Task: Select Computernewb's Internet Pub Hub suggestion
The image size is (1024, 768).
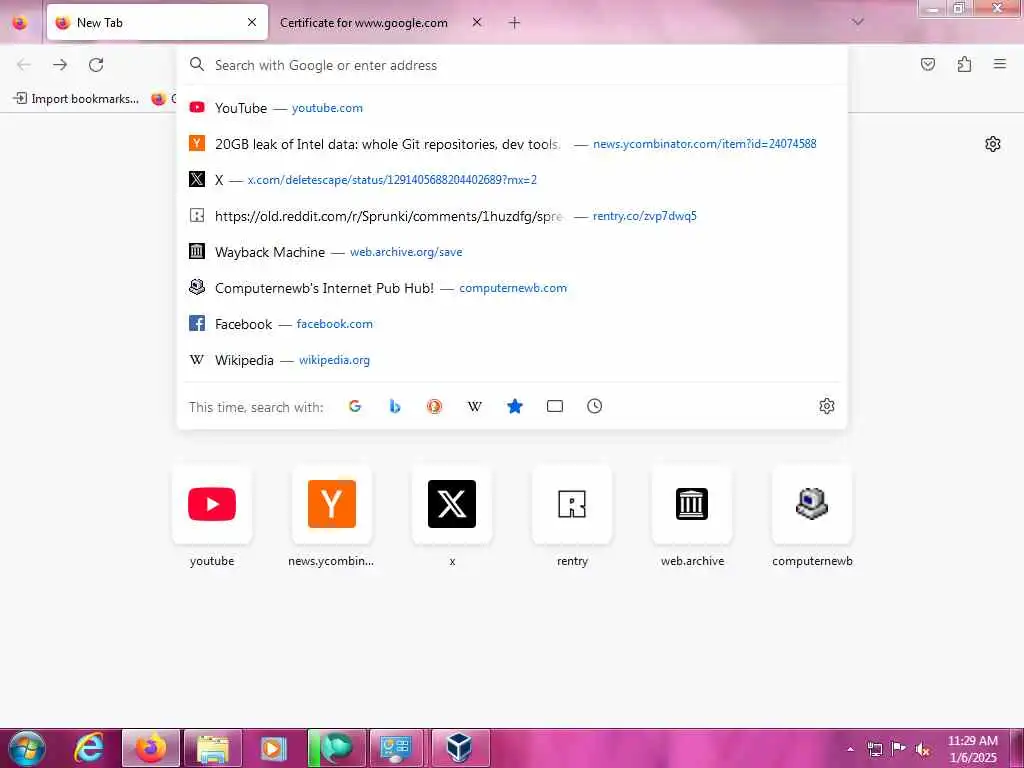Action: click(512, 288)
